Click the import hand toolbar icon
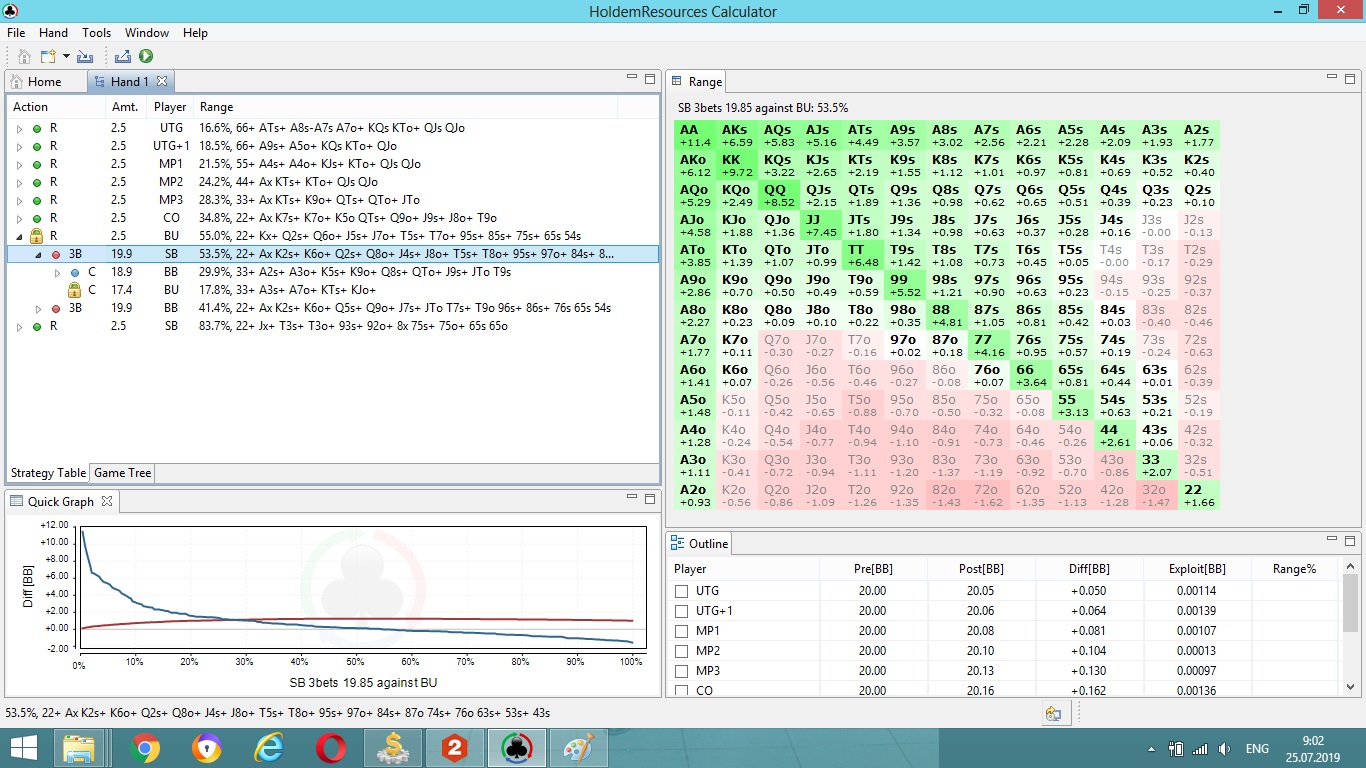The image size is (1366, 768). tap(84, 57)
